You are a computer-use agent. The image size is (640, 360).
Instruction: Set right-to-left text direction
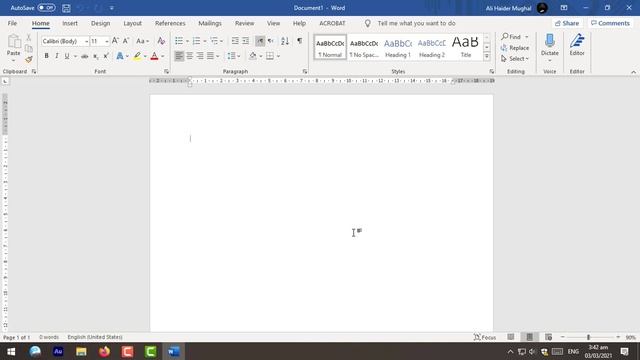[x=270, y=41]
